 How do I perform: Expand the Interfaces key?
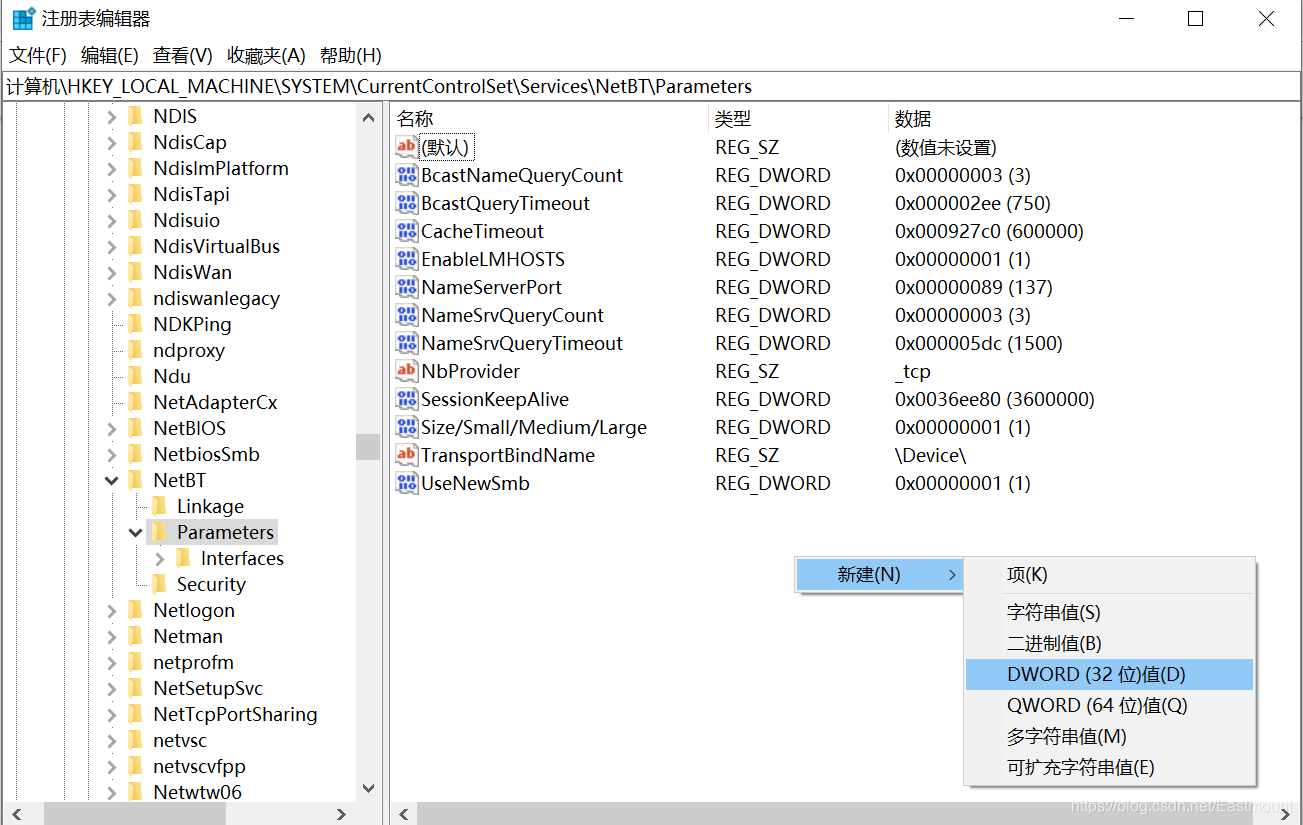click(x=160, y=559)
